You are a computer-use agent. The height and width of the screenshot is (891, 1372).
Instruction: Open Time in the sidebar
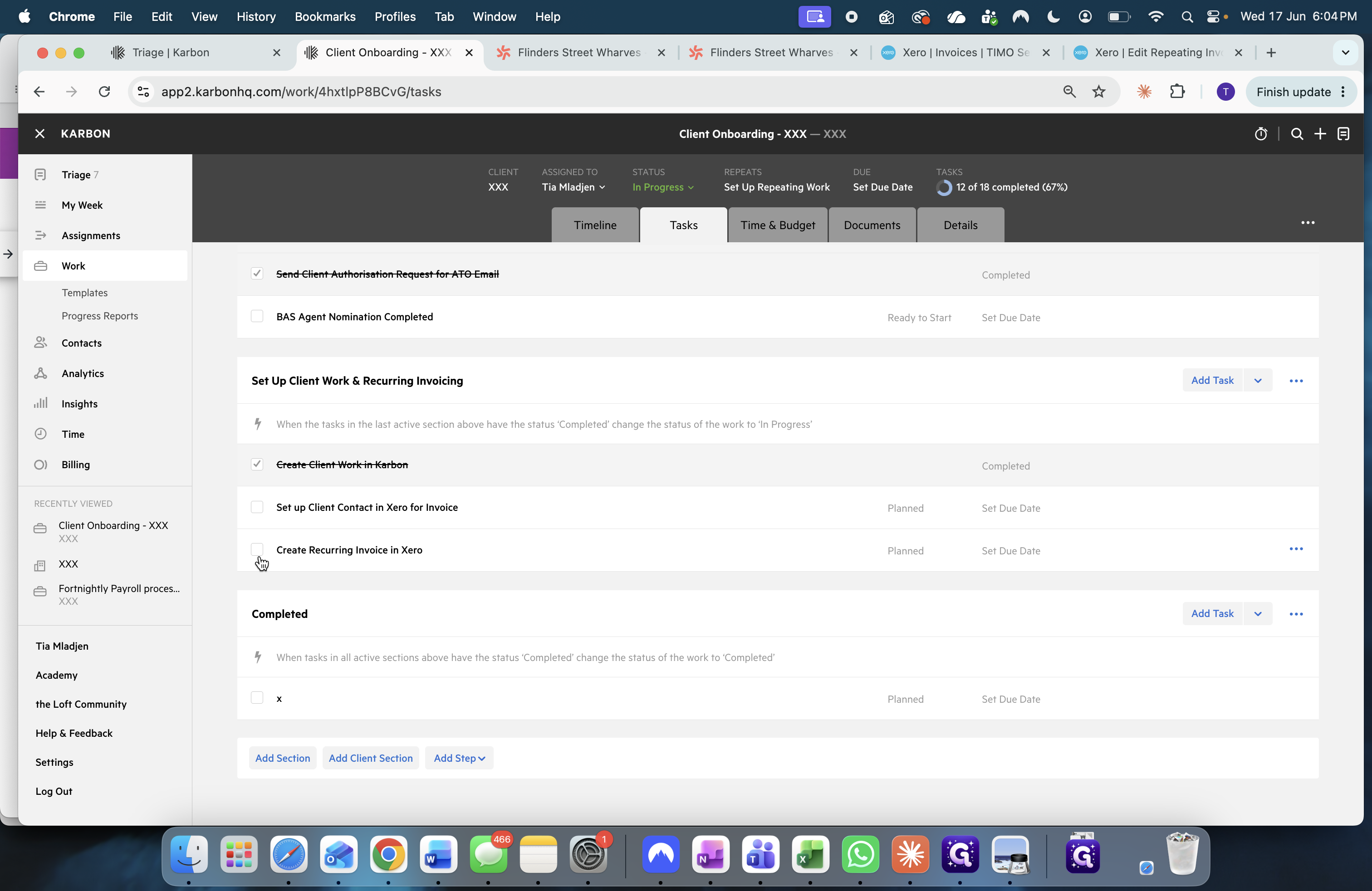pos(104,434)
